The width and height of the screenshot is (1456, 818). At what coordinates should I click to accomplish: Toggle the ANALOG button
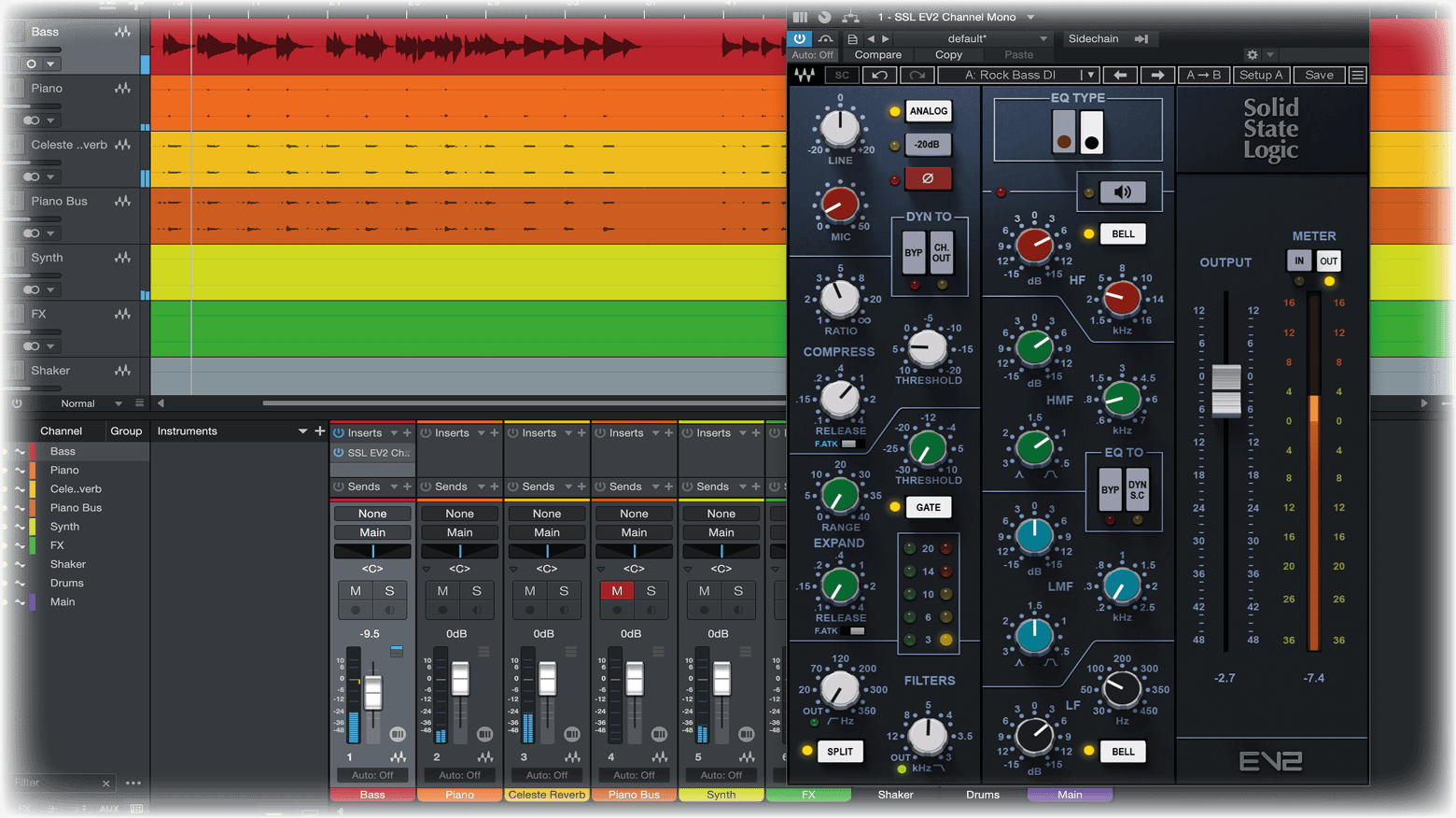928,111
